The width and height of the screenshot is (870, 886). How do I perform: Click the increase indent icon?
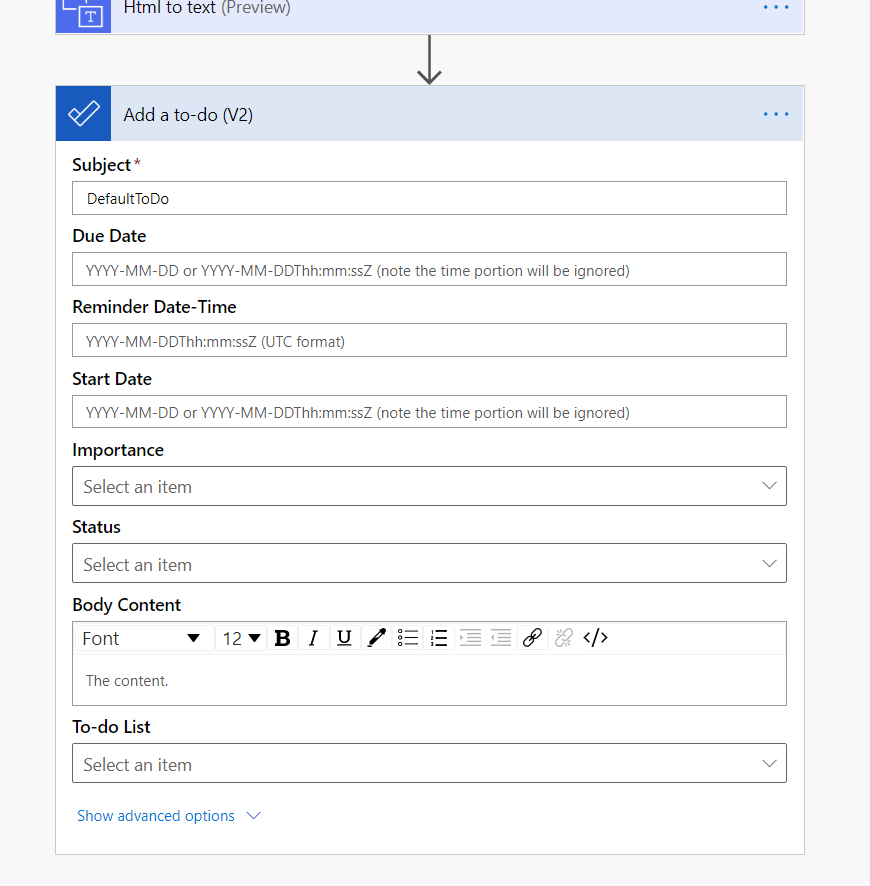click(470, 638)
